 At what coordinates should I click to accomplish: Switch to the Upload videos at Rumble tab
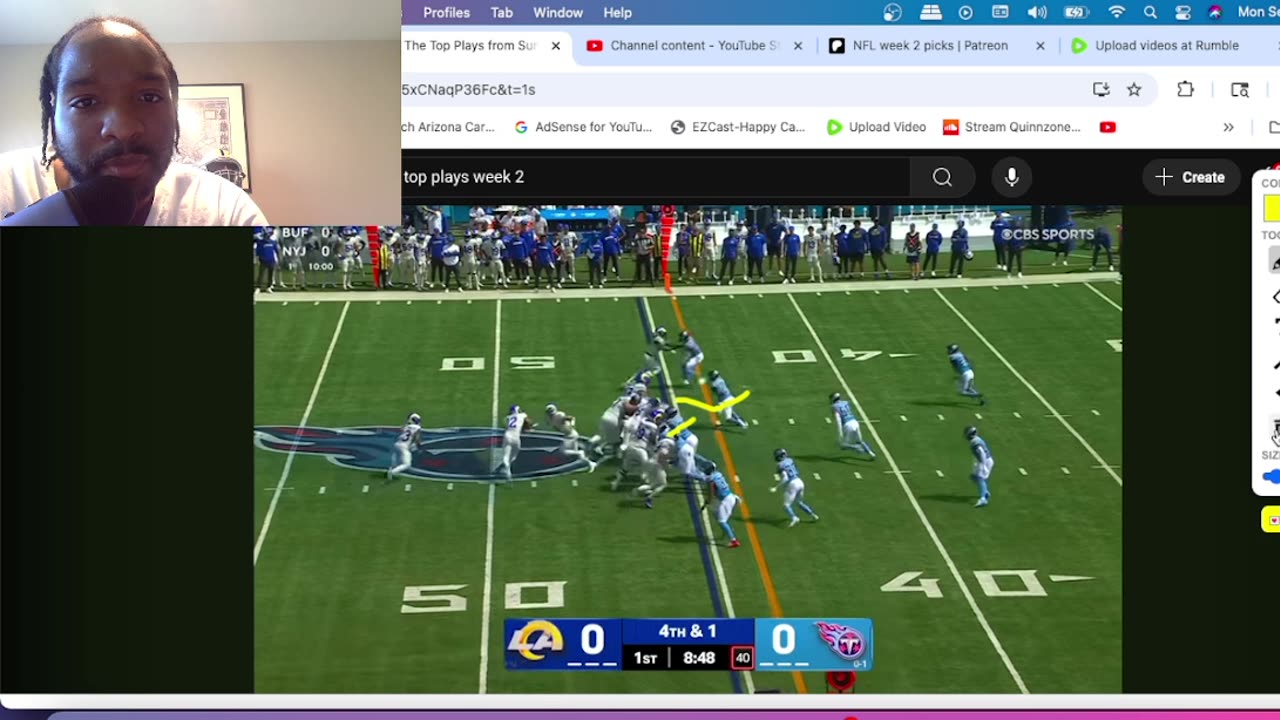(1165, 45)
